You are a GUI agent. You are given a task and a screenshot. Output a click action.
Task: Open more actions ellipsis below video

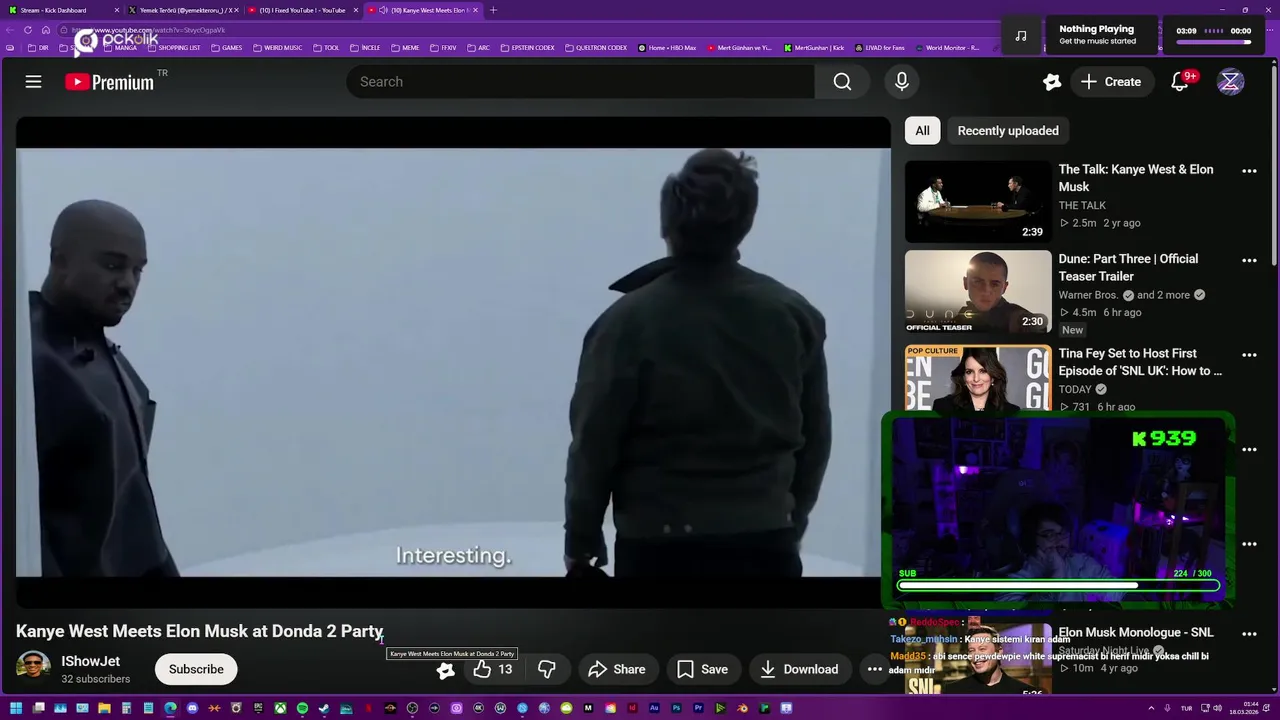[874, 669]
